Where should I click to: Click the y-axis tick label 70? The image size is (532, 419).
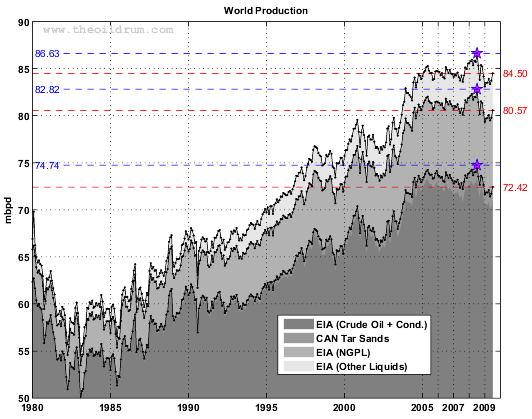24,210
